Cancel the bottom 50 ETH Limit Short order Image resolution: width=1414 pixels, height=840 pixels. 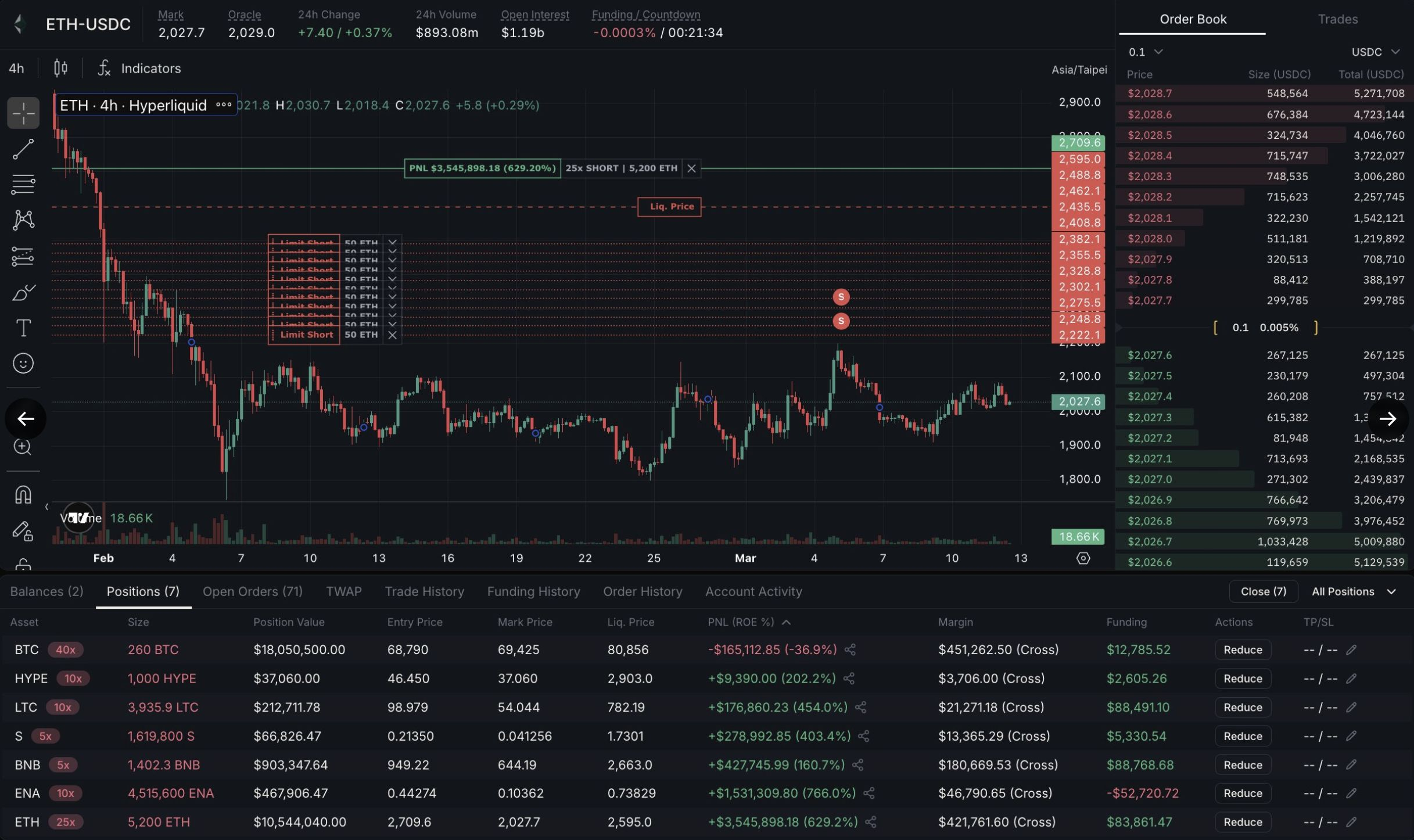coord(392,335)
